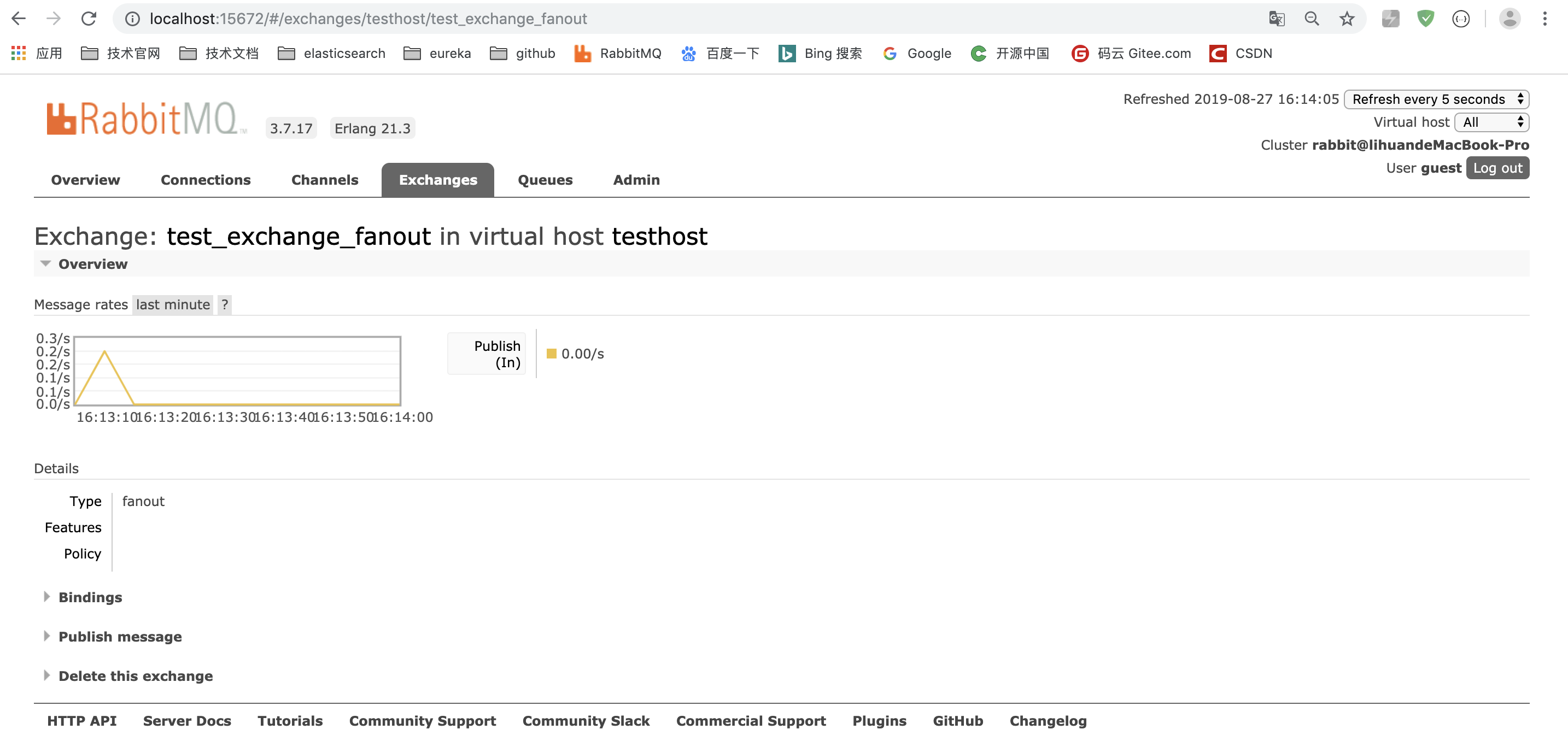Open the Community Support link
This screenshot has height=741, width=1568.
tap(423, 721)
